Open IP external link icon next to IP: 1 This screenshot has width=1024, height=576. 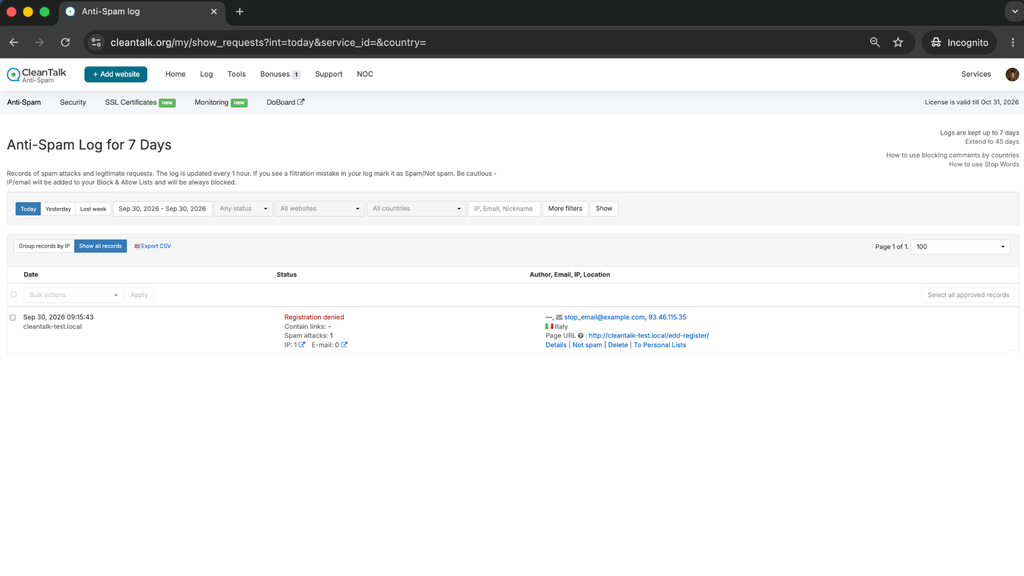302,345
